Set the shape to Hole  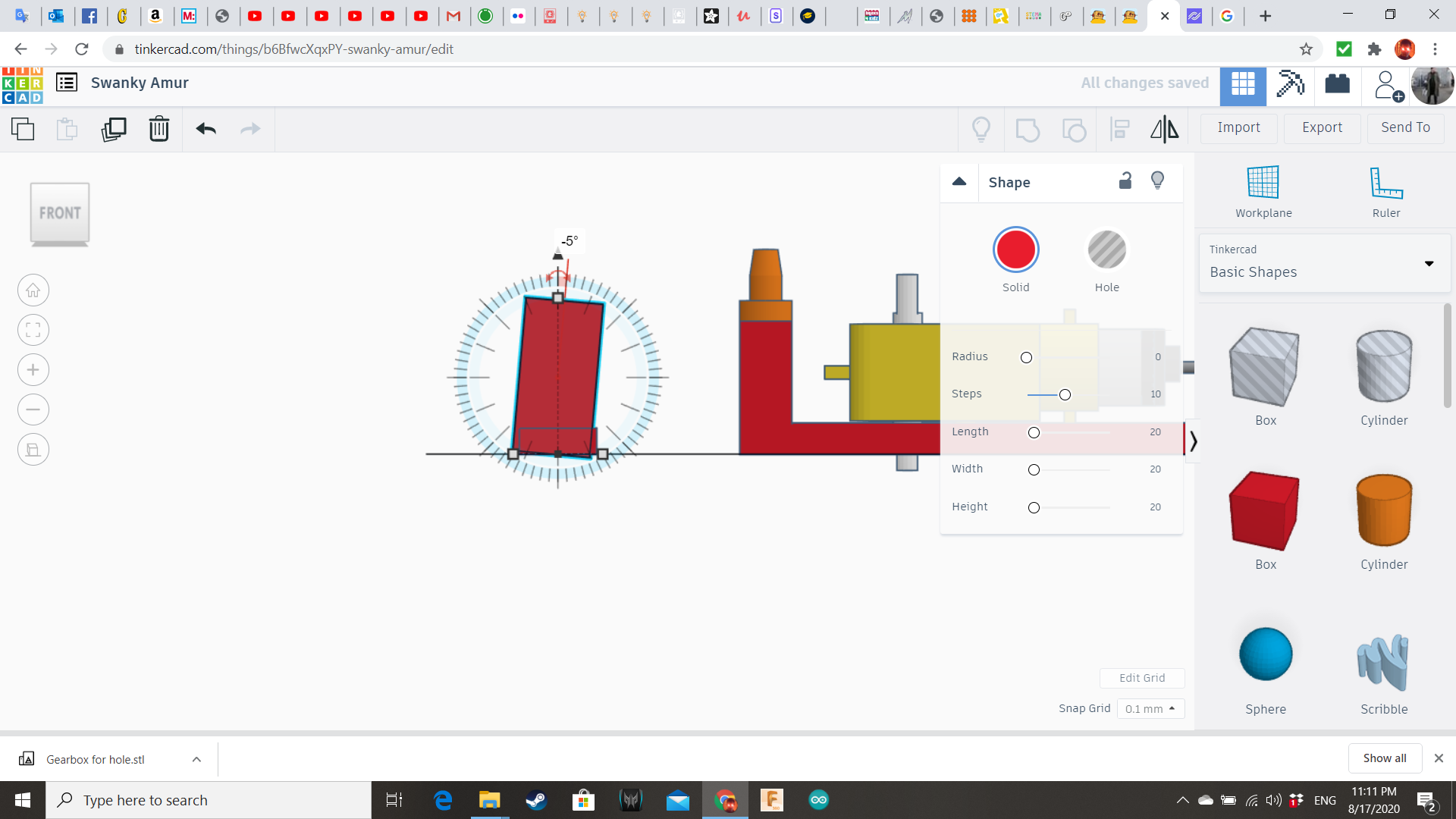[1106, 250]
